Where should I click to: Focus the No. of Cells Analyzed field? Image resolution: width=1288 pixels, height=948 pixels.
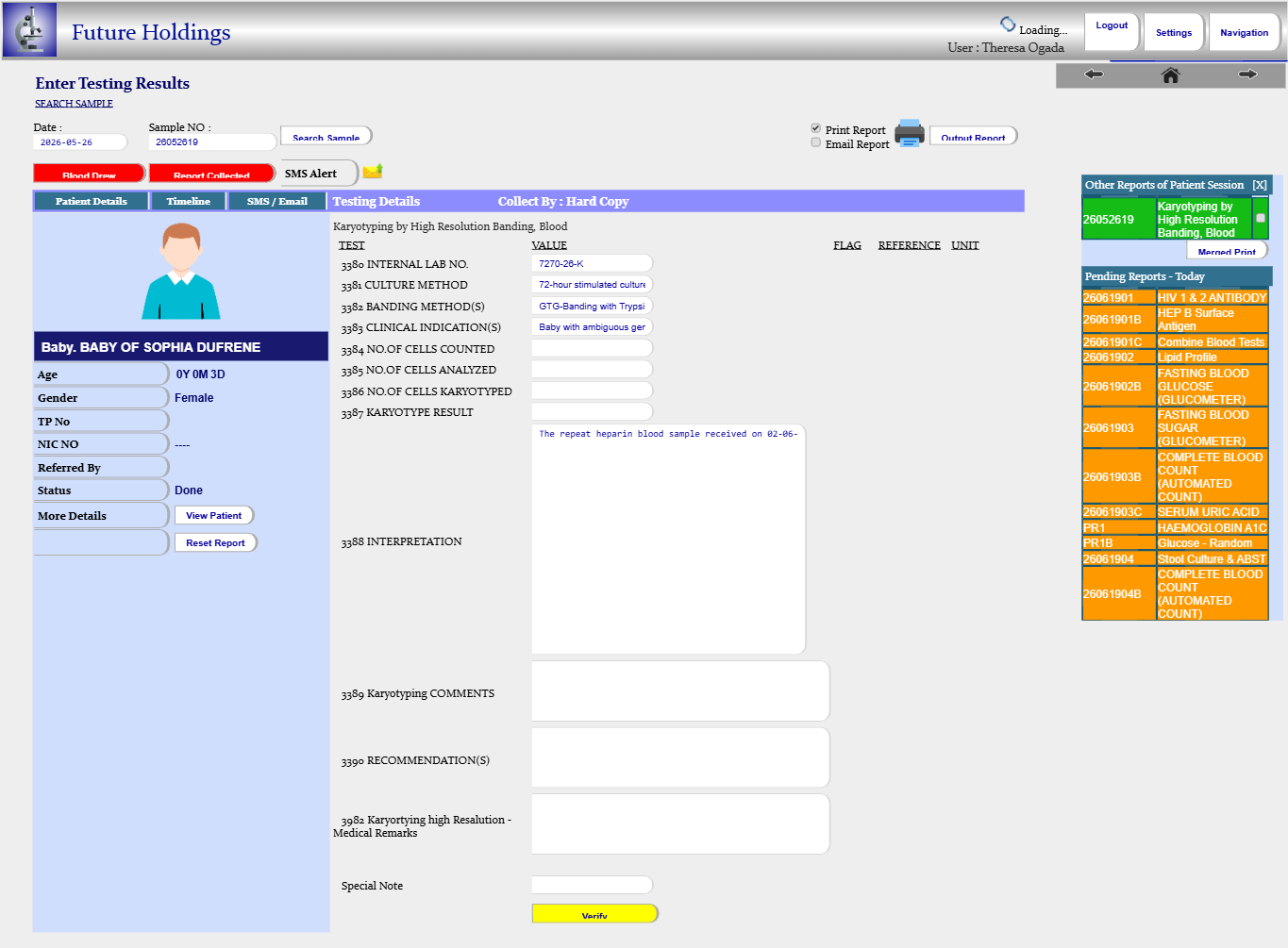click(x=592, y=370)
